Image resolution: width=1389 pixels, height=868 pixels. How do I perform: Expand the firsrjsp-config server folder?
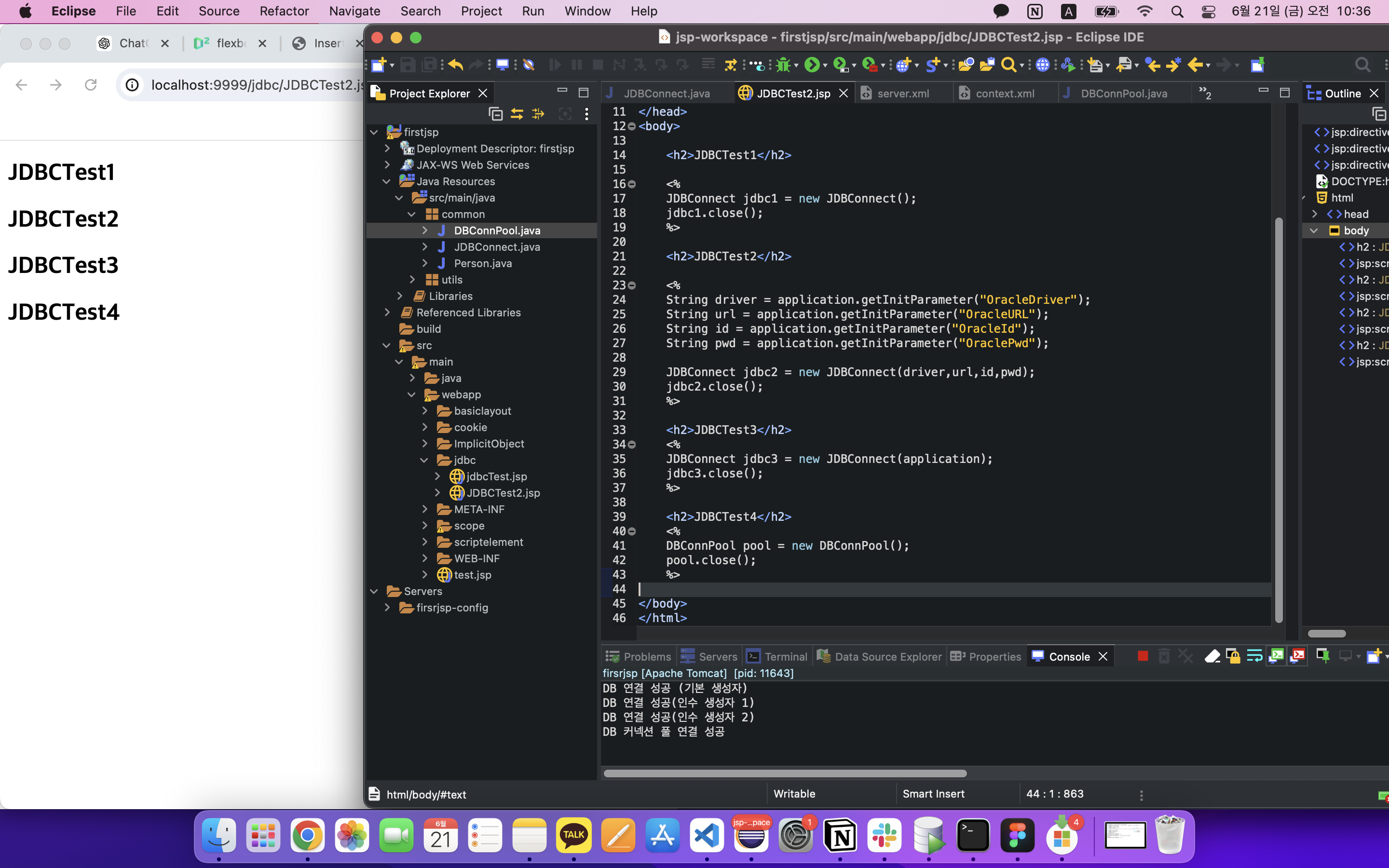387,608
